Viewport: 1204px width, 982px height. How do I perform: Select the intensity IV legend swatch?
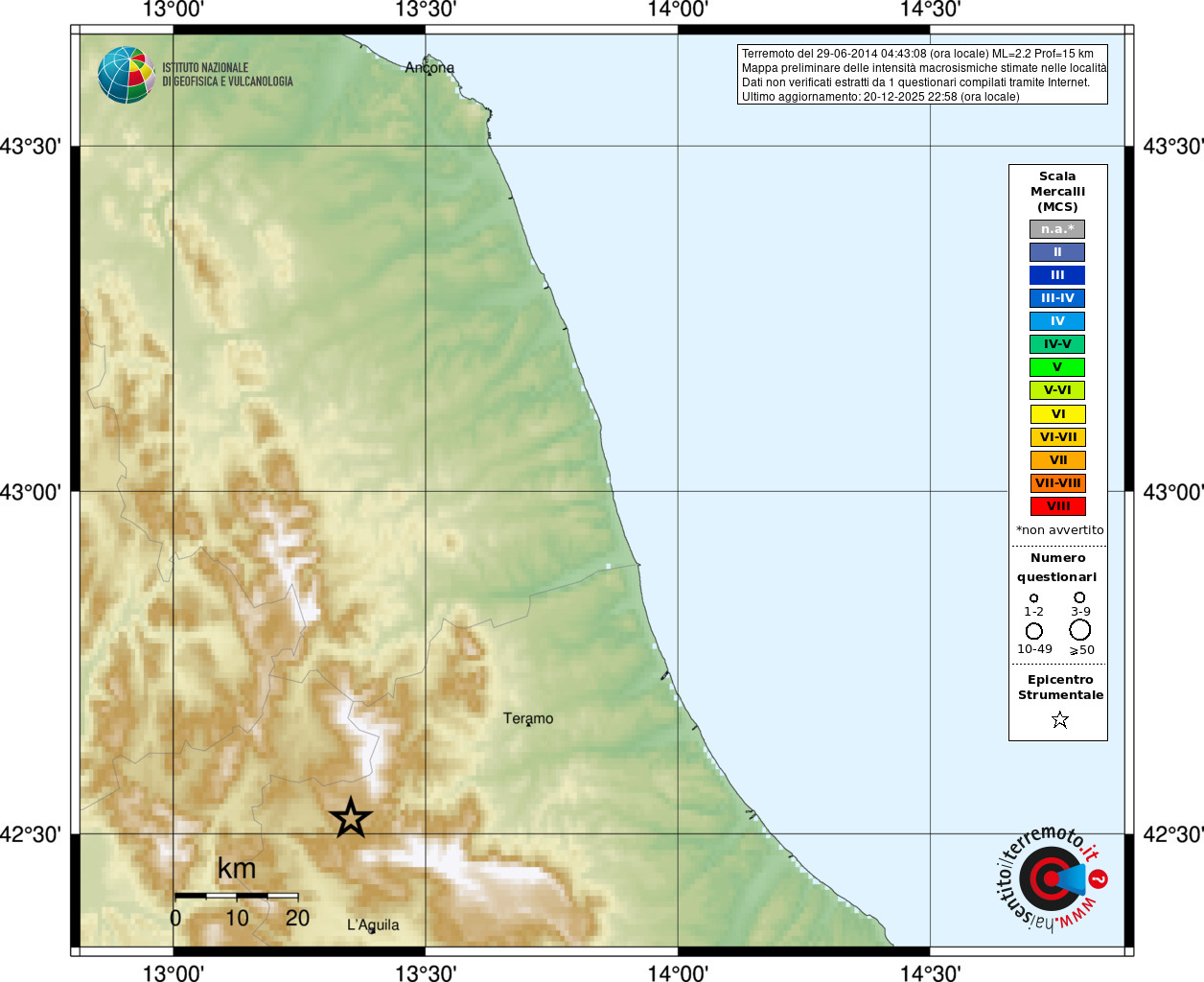point(1057,321)
